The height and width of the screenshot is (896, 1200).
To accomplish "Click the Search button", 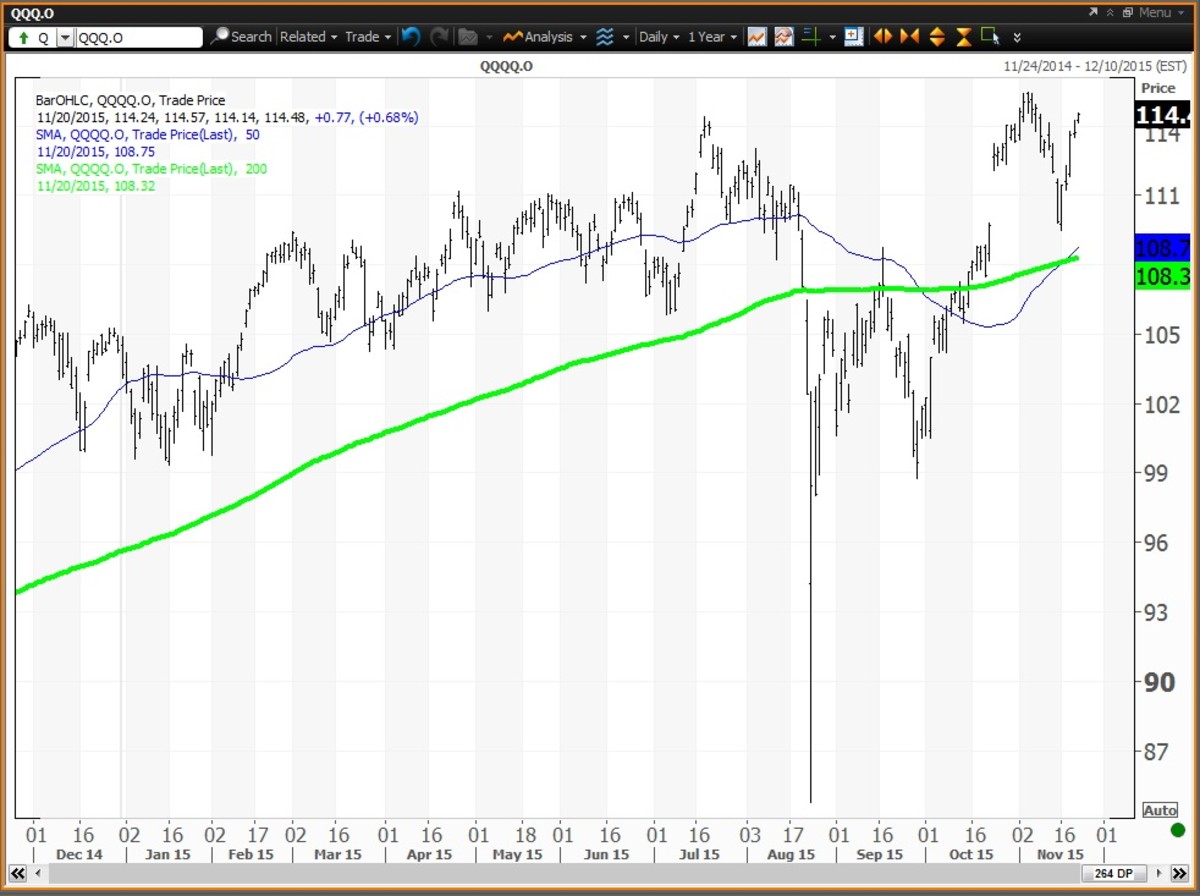I will [x=241, y=37].
